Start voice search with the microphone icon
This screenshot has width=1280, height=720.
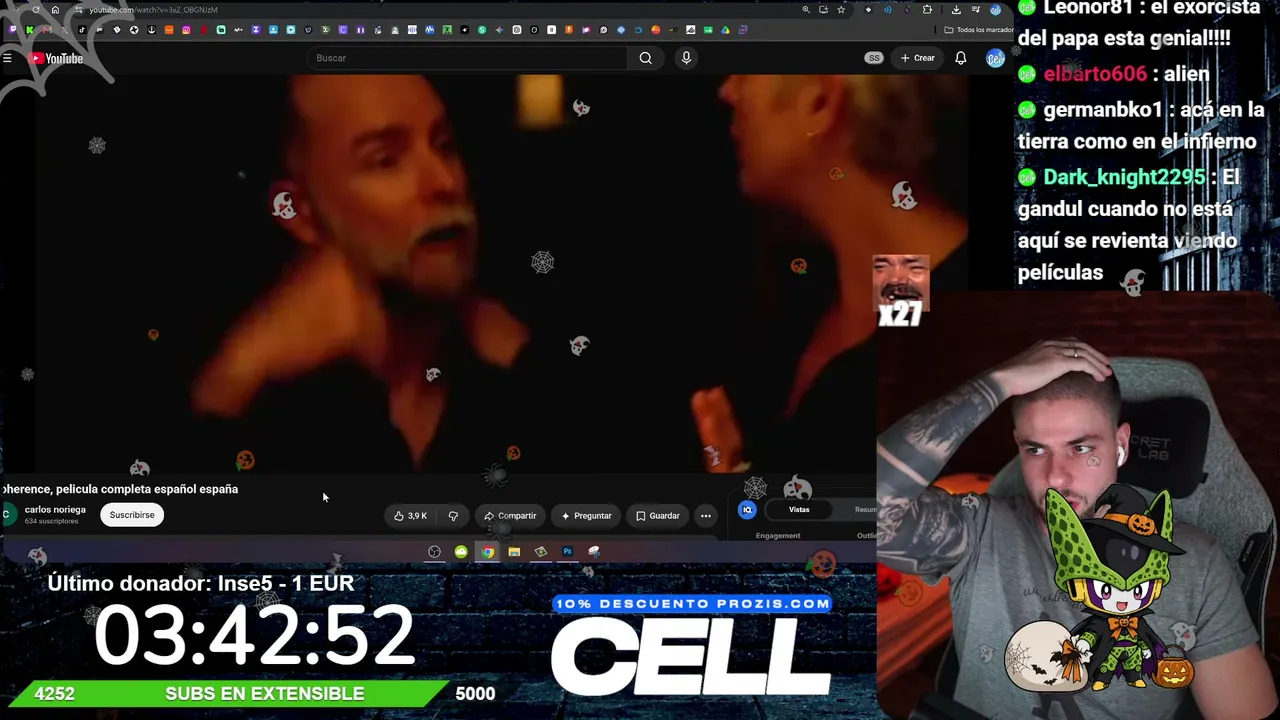(686, 58)
